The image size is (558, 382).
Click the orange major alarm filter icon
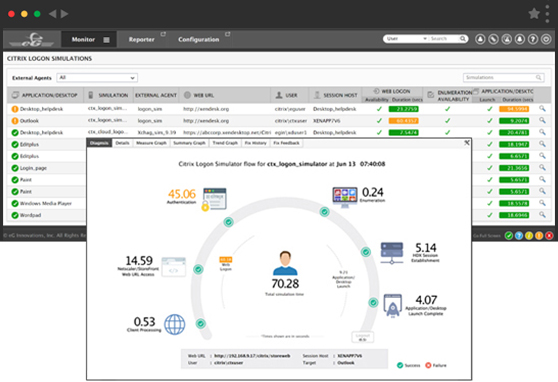pos(539,235)
